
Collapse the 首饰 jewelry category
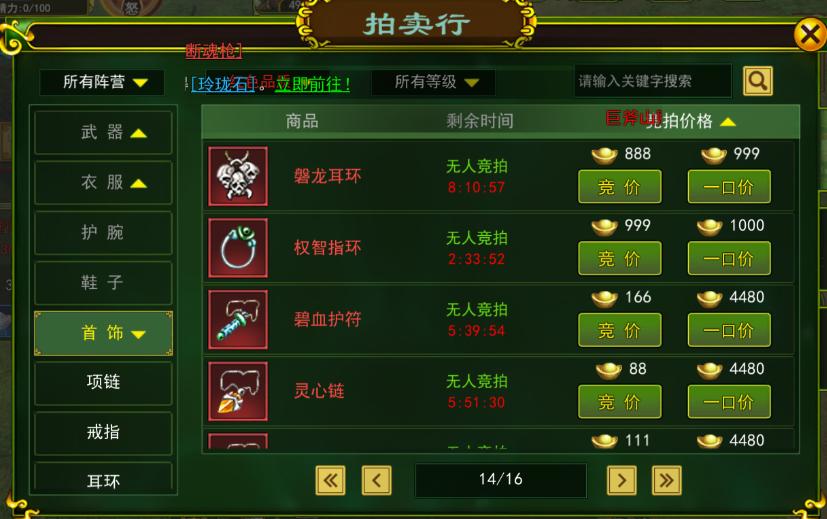pos(103,333)
